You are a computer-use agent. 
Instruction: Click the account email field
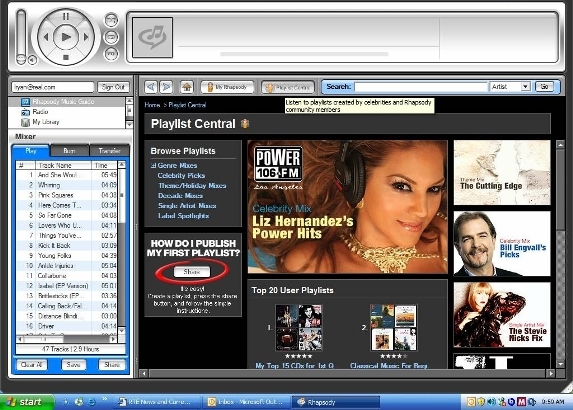coord(53,87)
